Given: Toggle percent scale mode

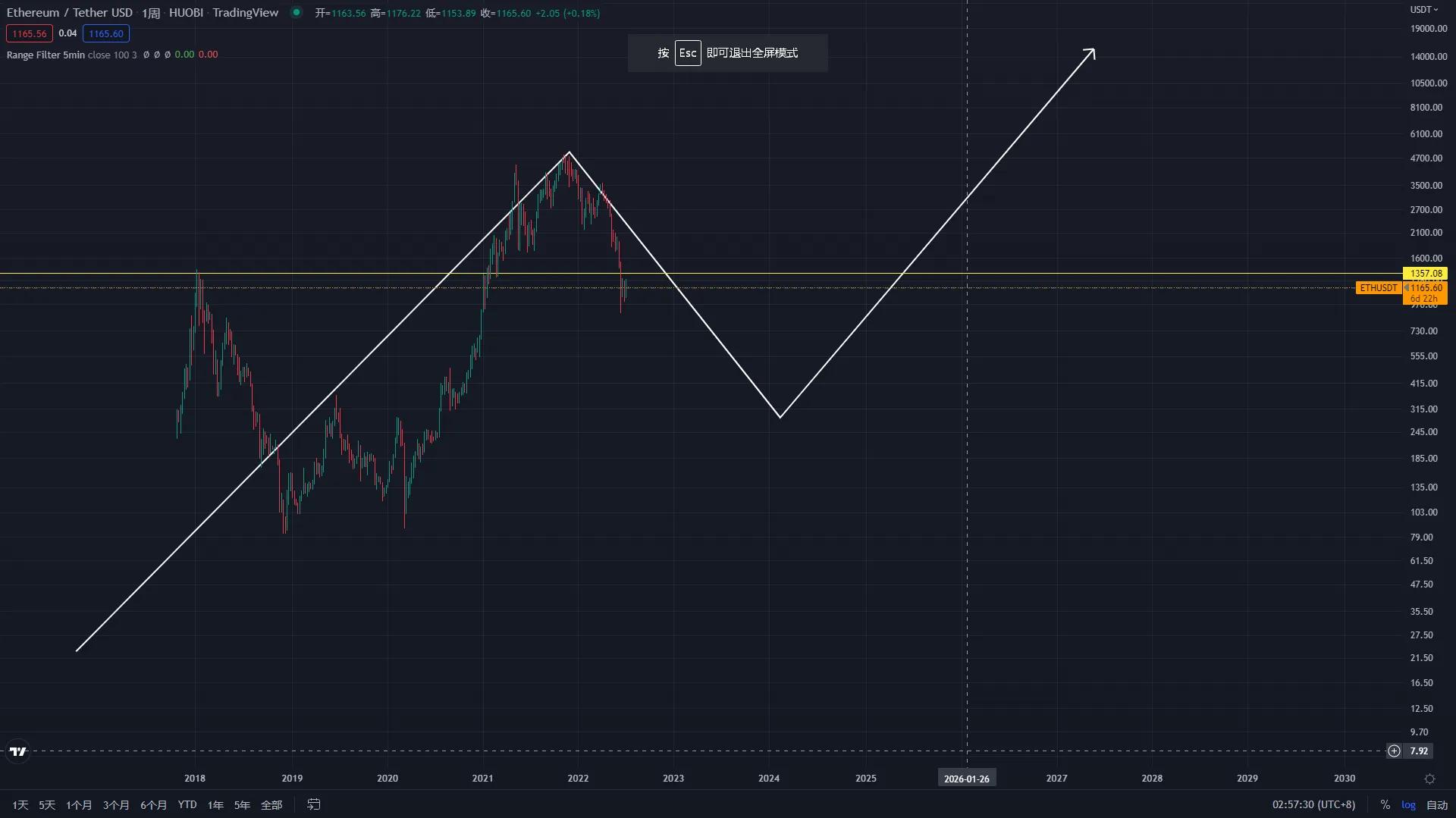Looking at the screenshot, I should [1385, 804].
